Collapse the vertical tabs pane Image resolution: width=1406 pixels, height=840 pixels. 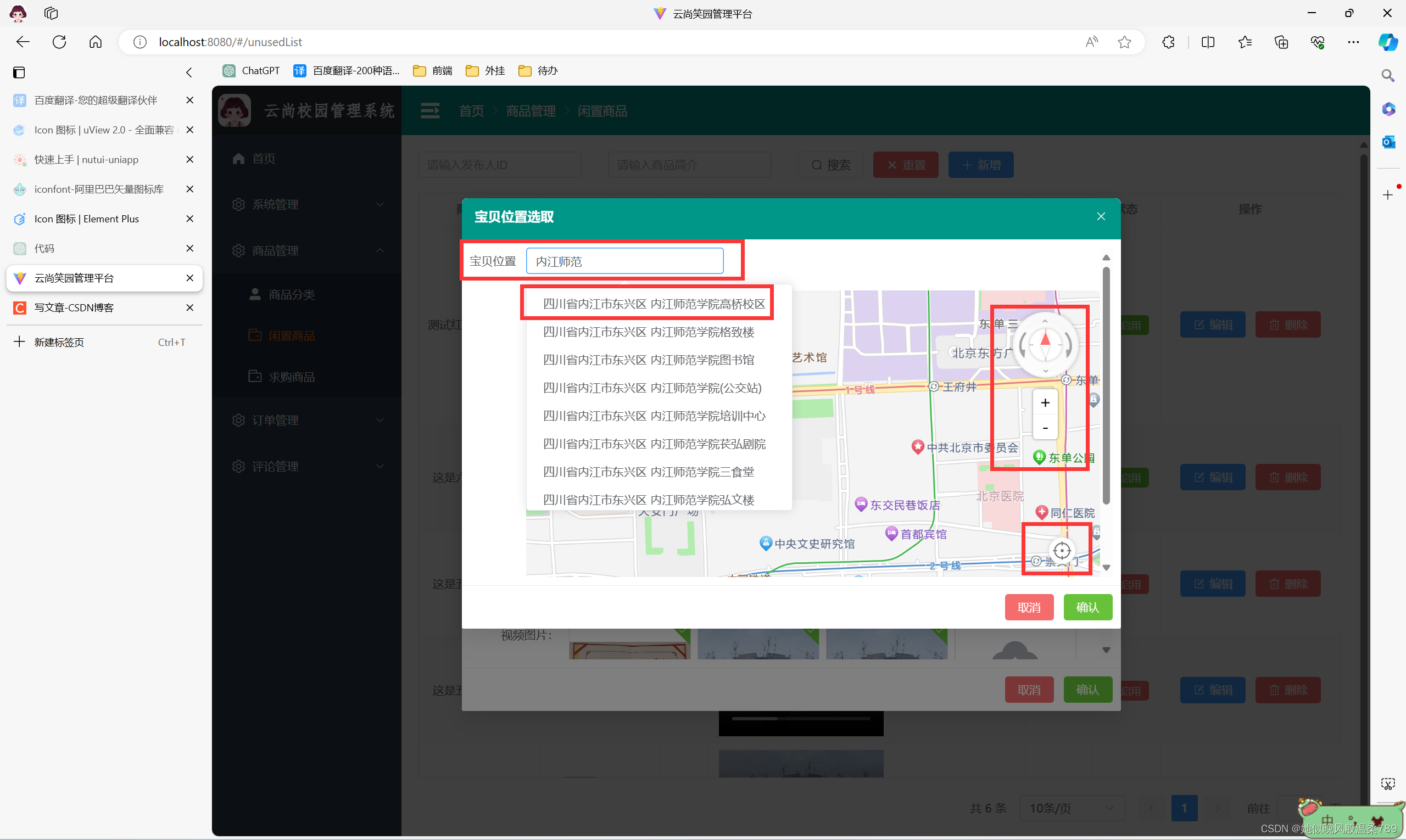click(x=189, y=72)
